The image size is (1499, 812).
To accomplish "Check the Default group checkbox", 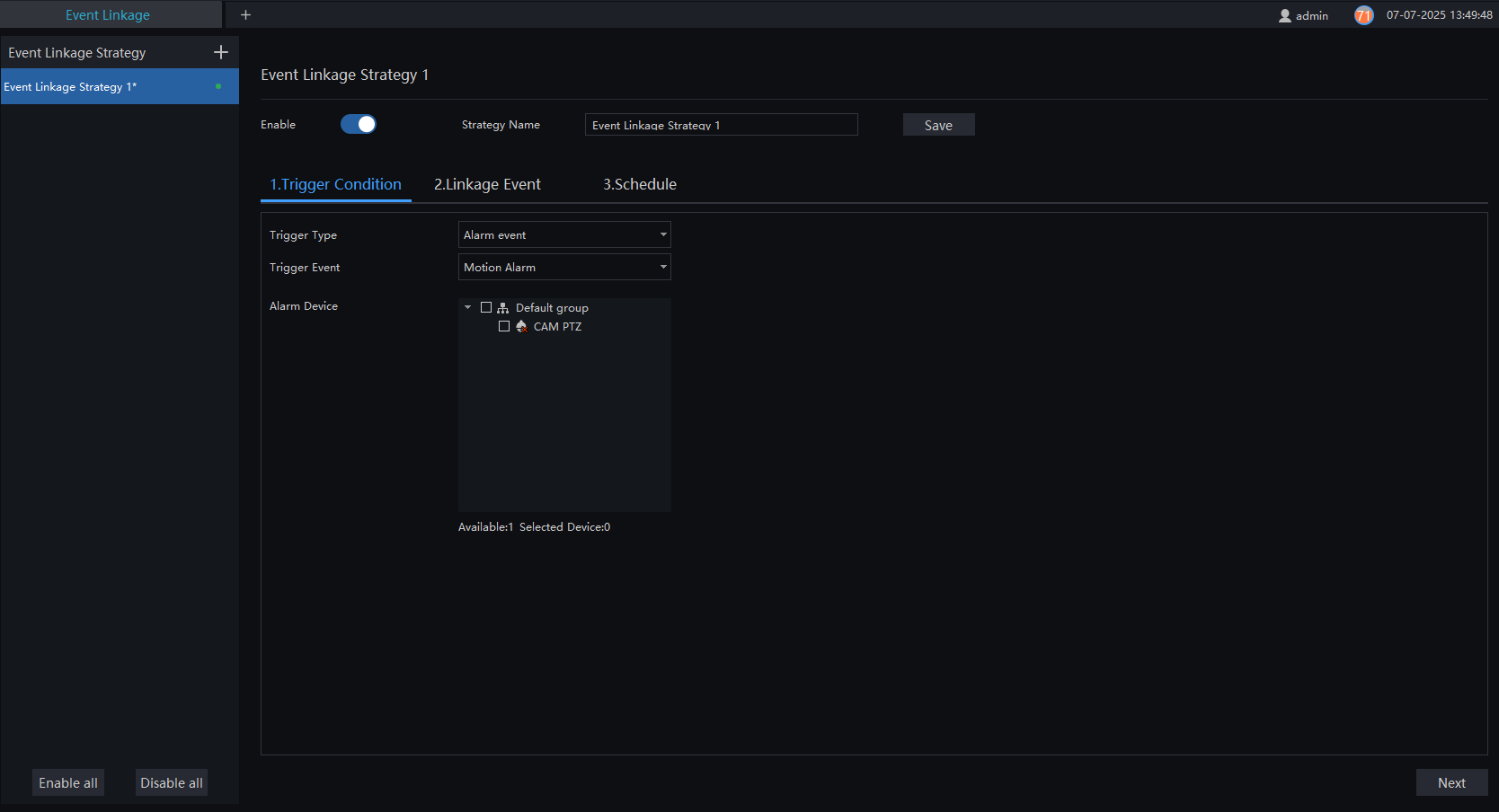I will click(x=486, y=307).
